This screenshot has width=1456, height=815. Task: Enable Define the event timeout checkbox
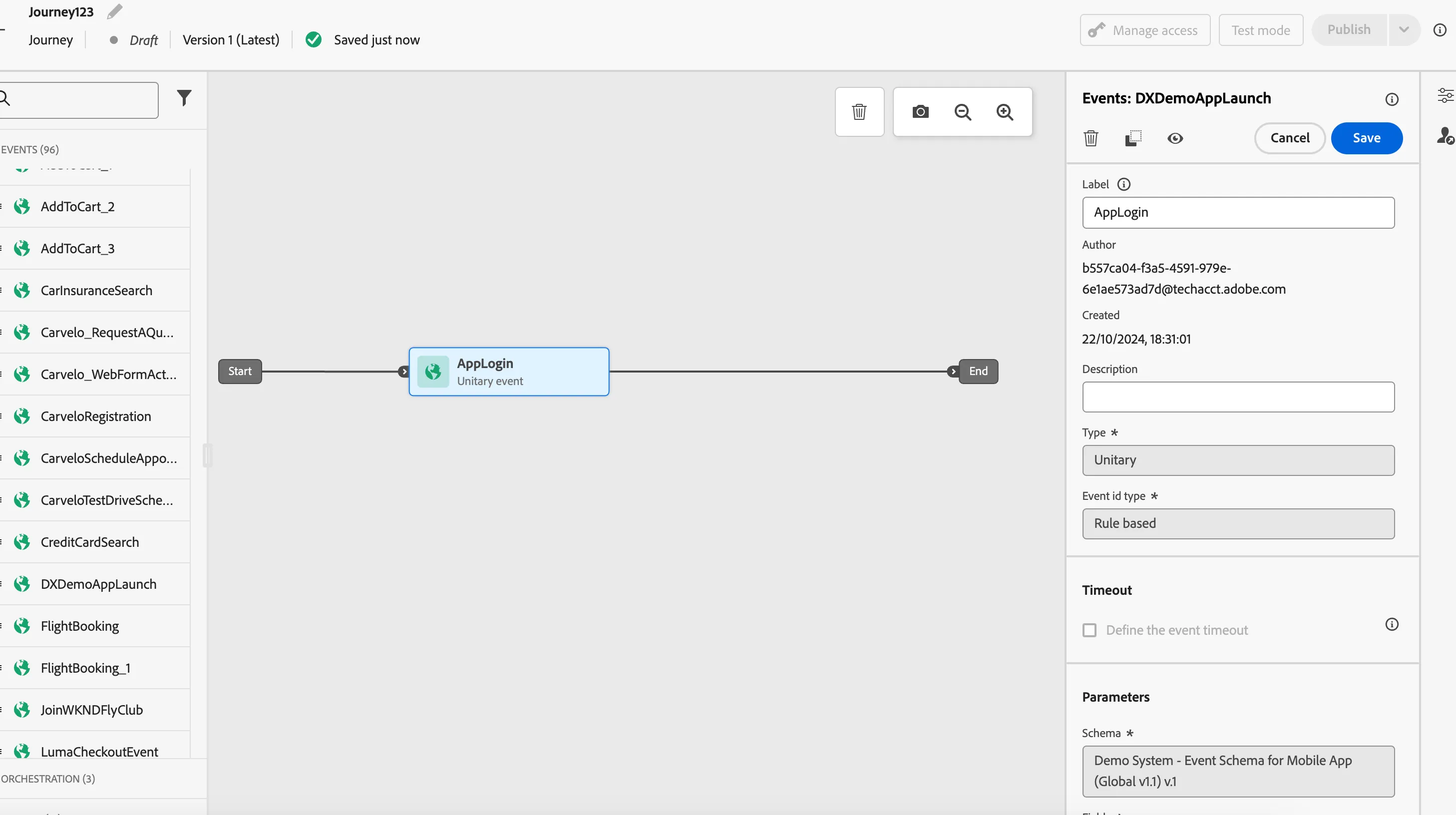(x=1089, y=630)
